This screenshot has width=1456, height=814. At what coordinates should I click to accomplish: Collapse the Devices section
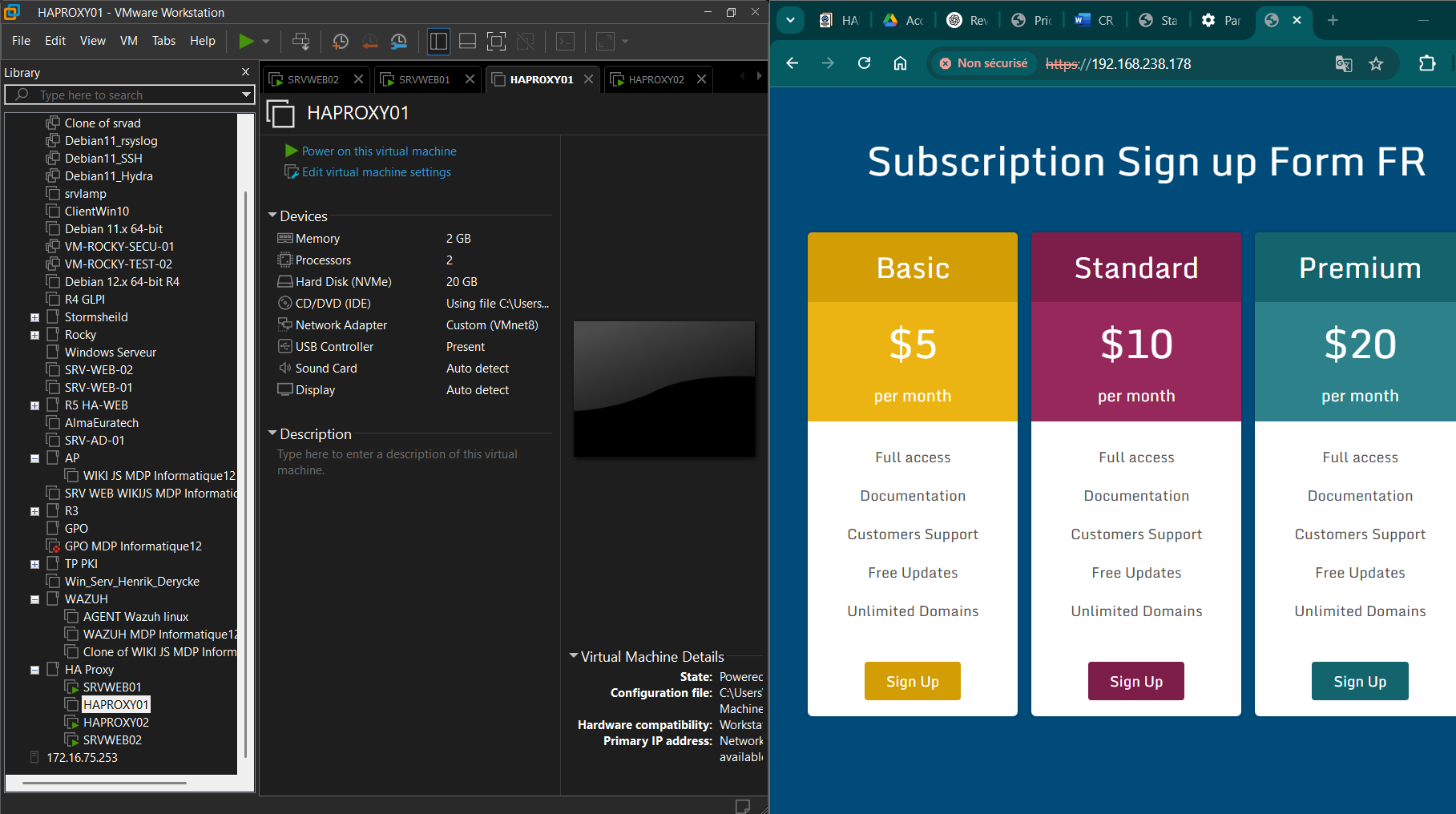coord(272,216)
